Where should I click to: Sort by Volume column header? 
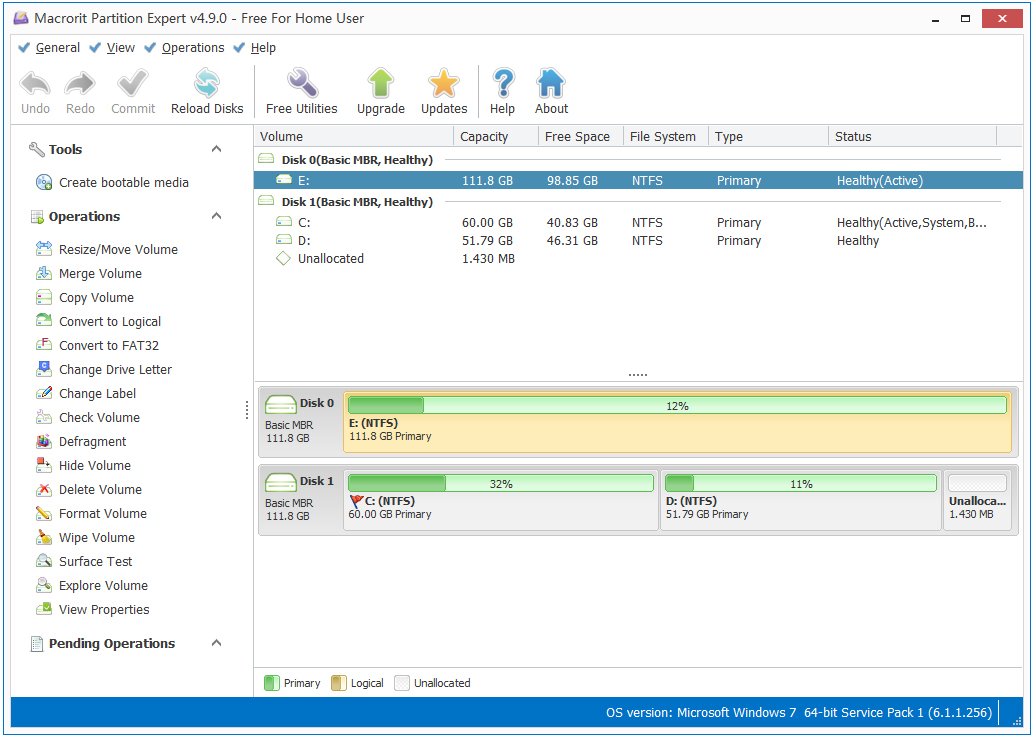click(x=354, y=136)
